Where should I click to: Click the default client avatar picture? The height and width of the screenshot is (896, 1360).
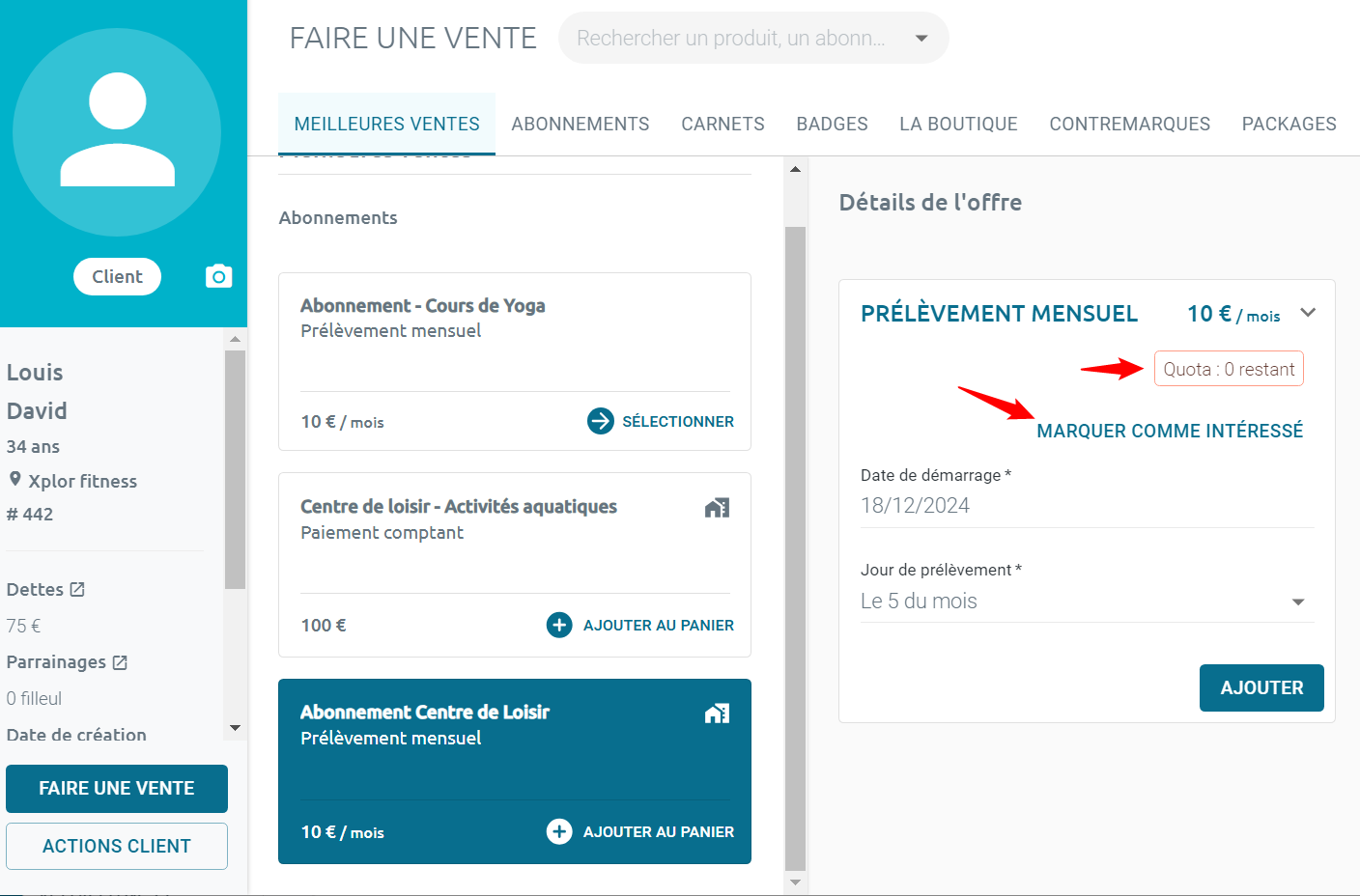[117, 132]
